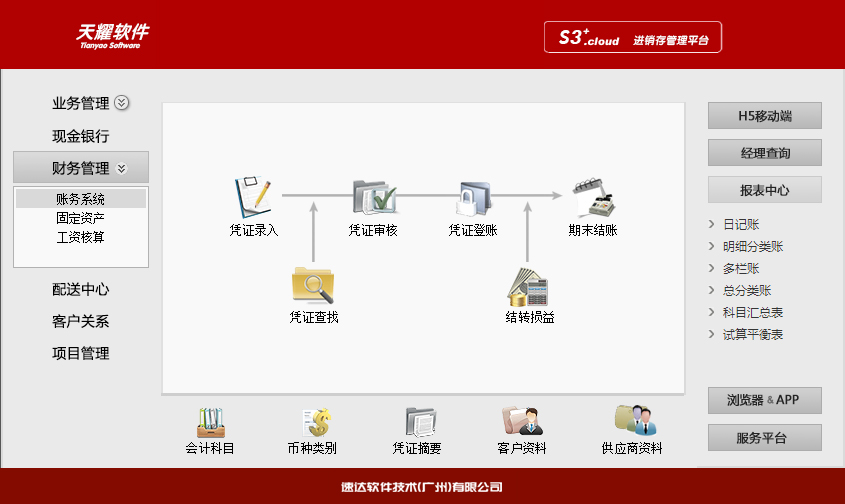Expand the 业务管理 chevron arrow
845x504 pixels.
click(122, 103)
